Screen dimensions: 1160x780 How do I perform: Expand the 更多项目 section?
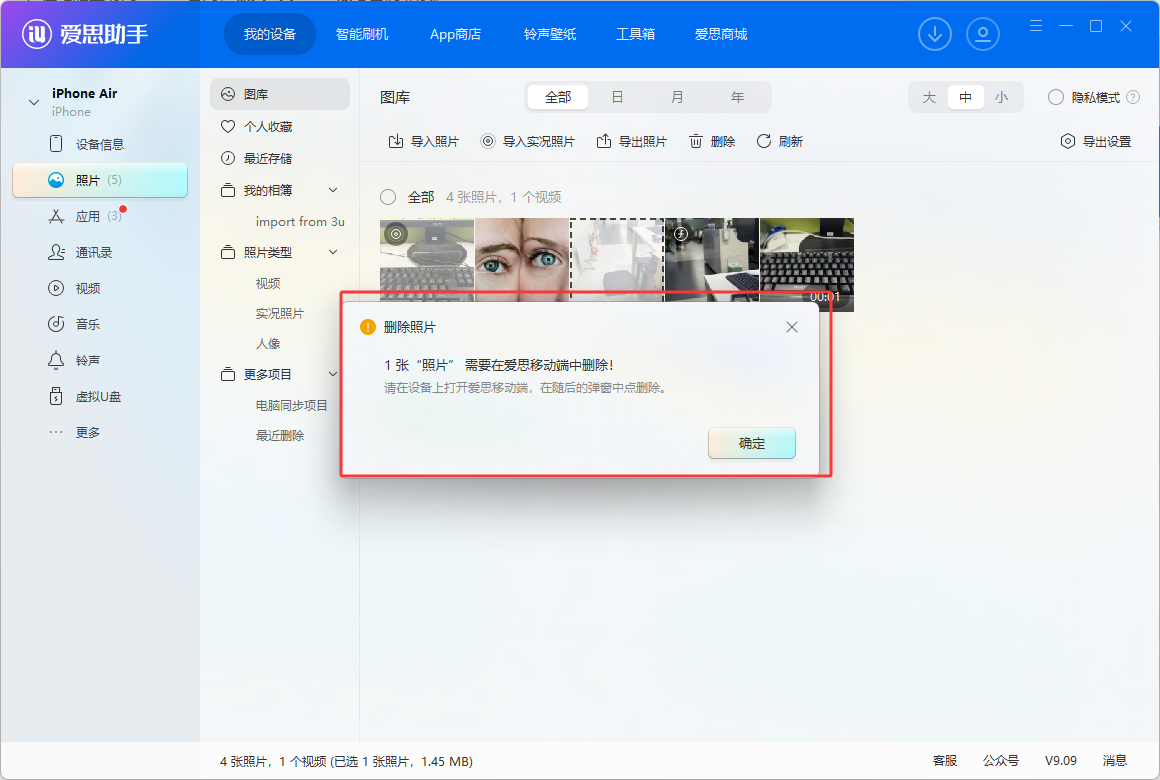pyautogui.click(x=332, y=373)
